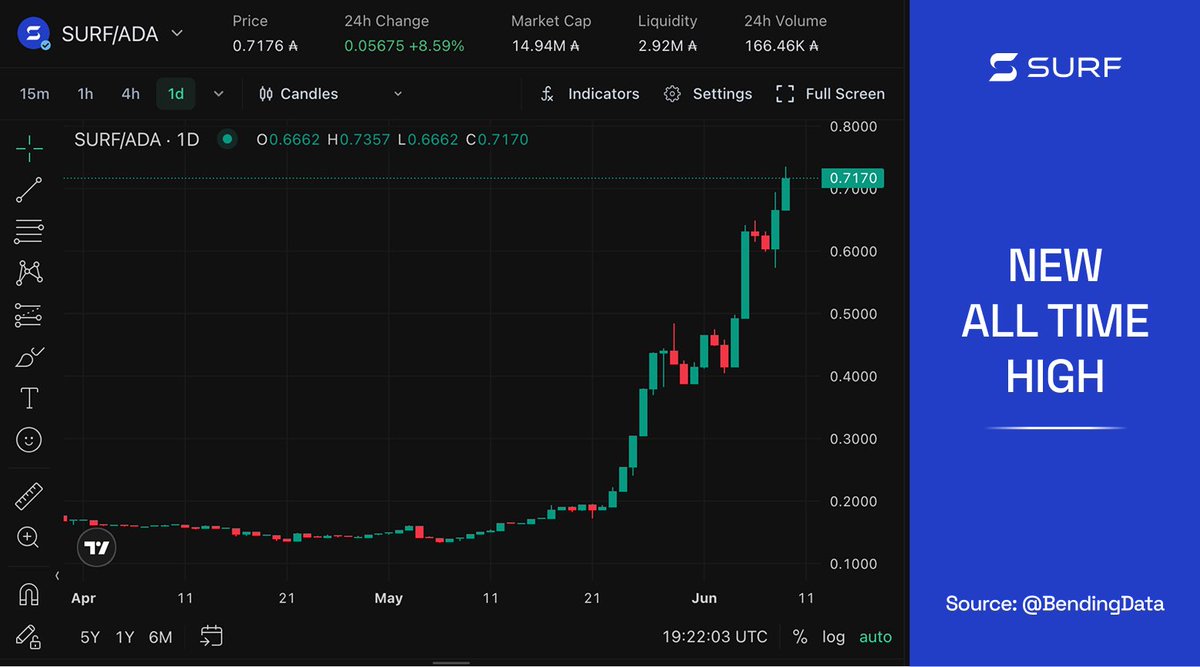Open the forecasting and measurement tools
The height and width of the screenshot is (667, 1200).
(29, 315)
